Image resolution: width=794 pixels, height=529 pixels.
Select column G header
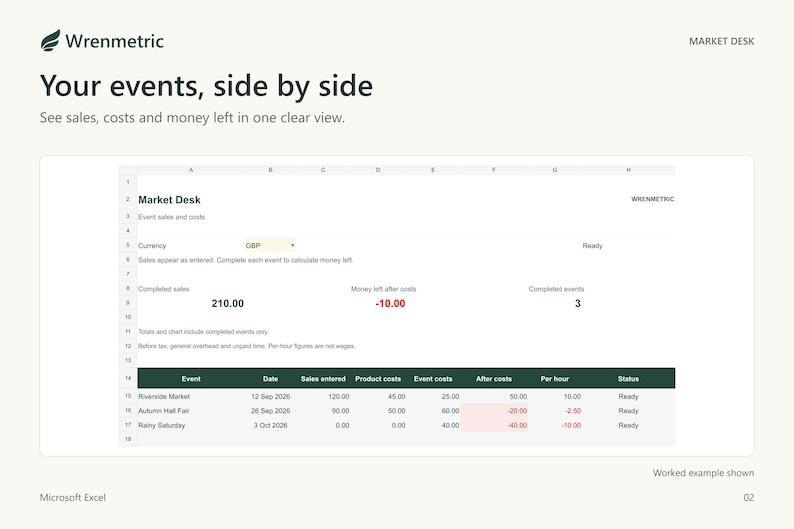click(555, 170)
